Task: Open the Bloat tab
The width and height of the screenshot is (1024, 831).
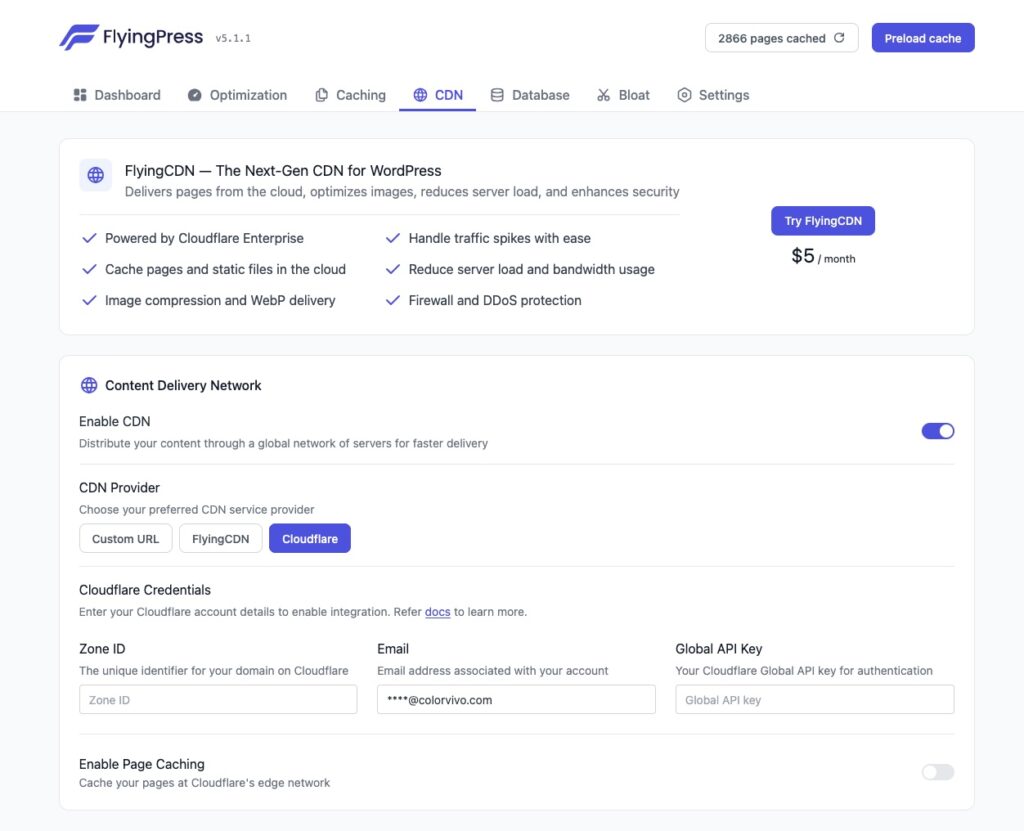Action: click(x=623, y=95)
